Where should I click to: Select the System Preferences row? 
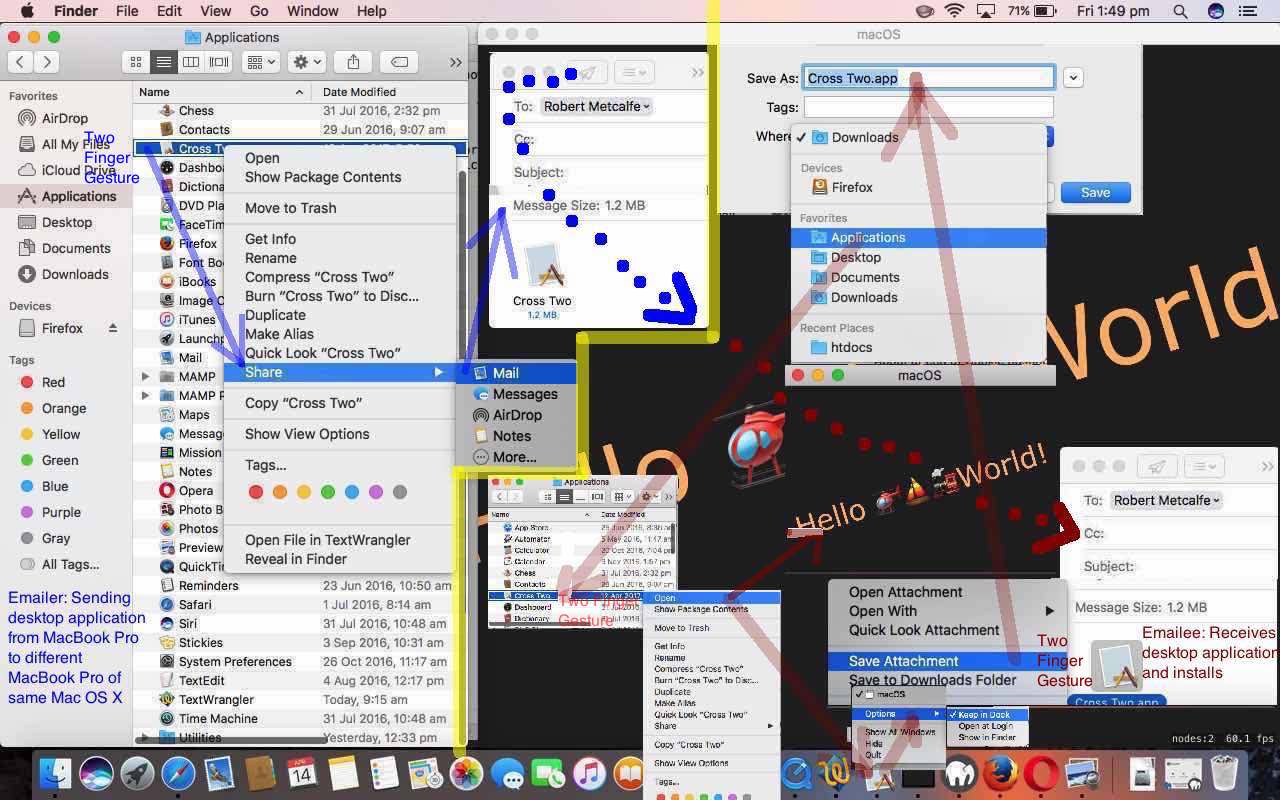[x=300, y=662]
